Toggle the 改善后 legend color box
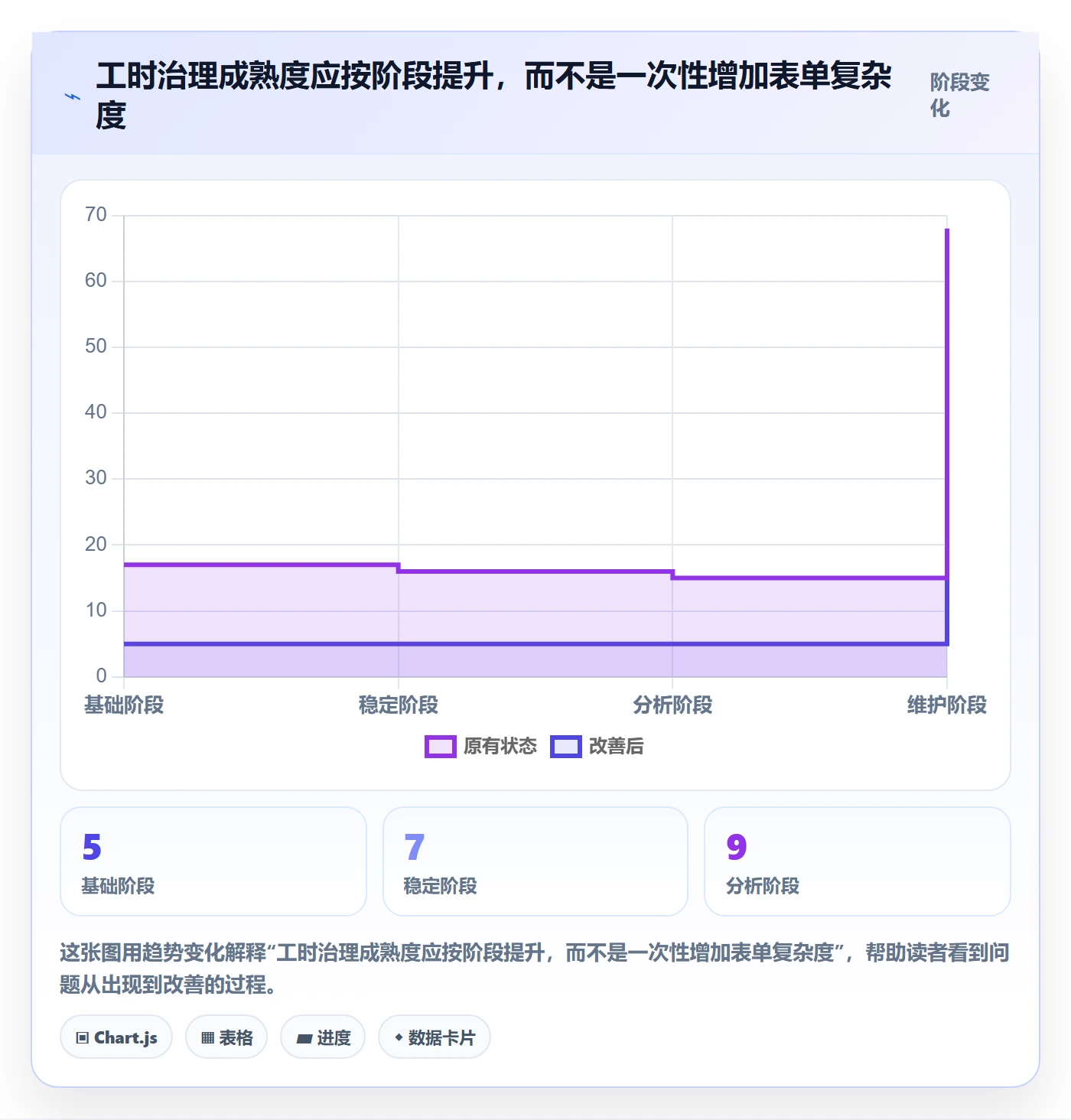The width and height of the screenshot is (1071, 1120). 566,747
